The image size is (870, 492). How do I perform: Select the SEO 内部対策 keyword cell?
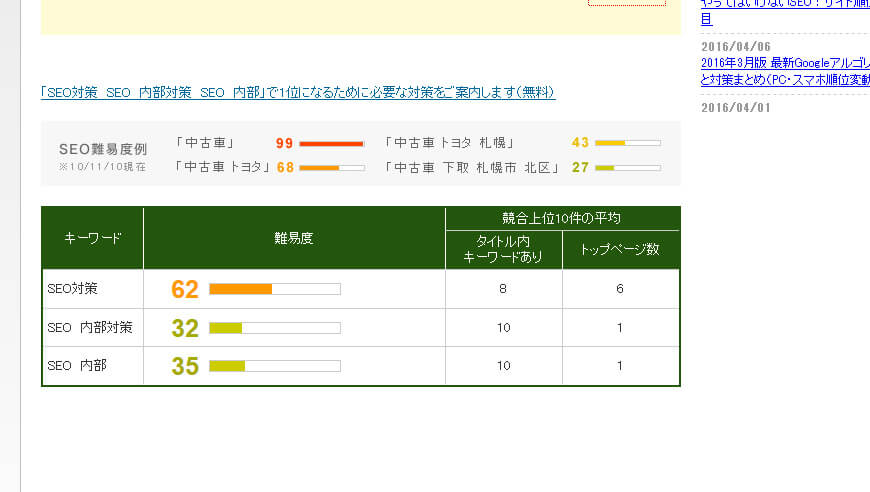(x=90, y=327)
